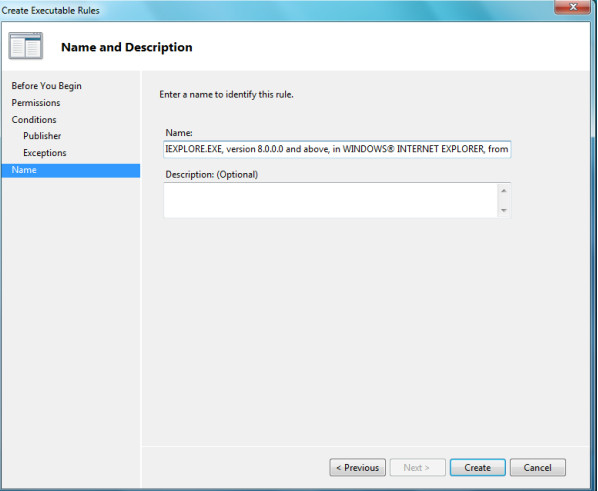The height and width of the screenshot is (491, 598).
Task: Open the Permissions step in the sidebar
Action: [x=36, y=103]
